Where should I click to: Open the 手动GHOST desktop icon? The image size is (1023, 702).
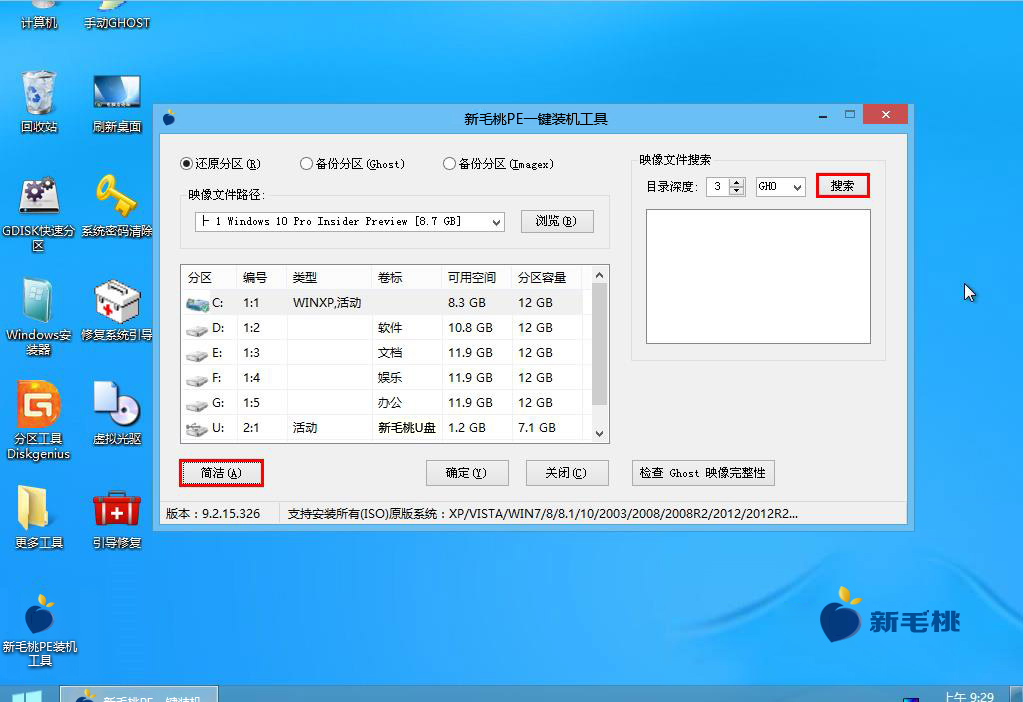coord(117,14)
